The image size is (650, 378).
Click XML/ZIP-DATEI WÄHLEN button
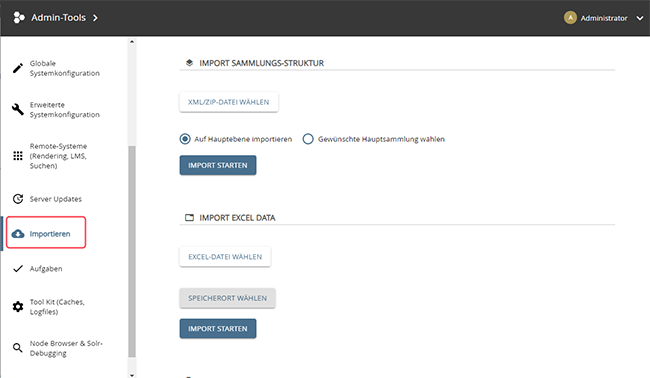point(229,102)
